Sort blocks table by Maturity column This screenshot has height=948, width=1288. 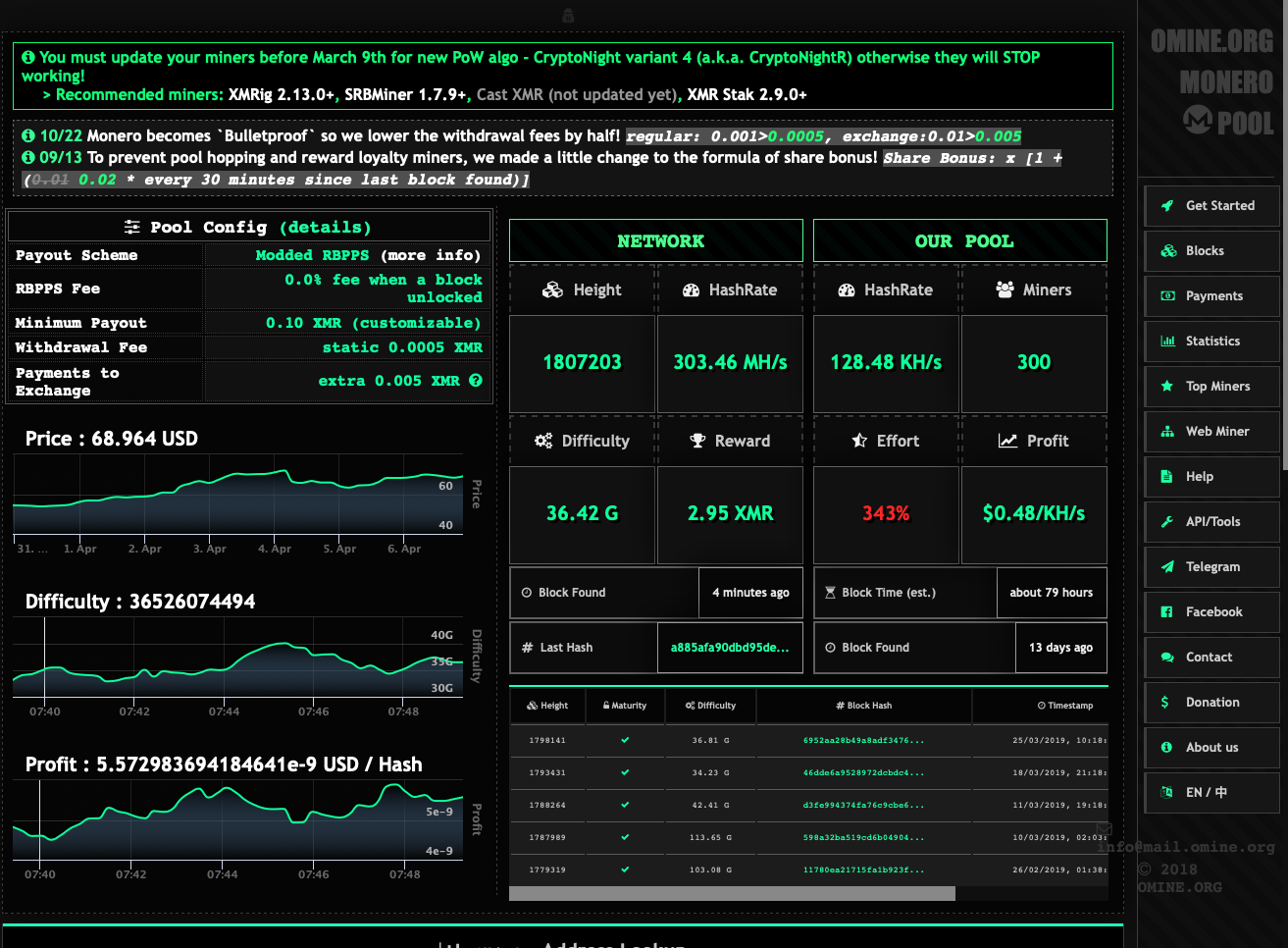(x=625, y=706)
